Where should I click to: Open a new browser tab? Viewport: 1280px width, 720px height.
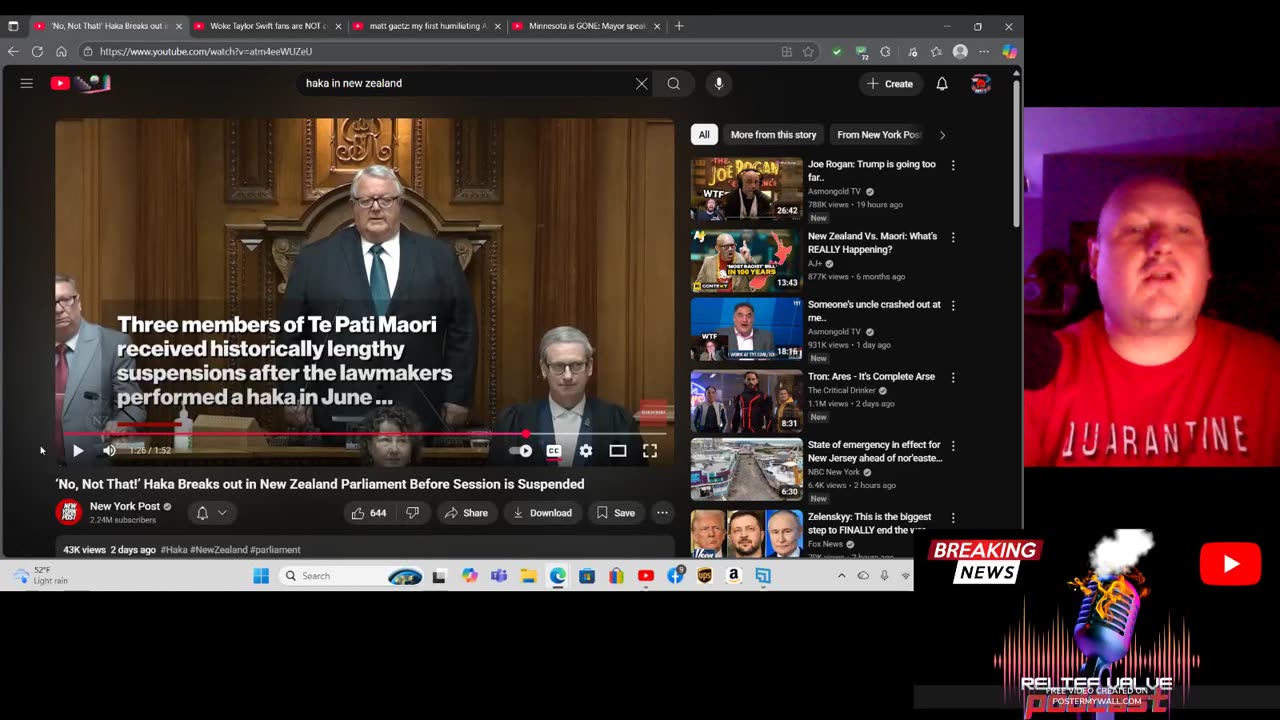[679, 26]
